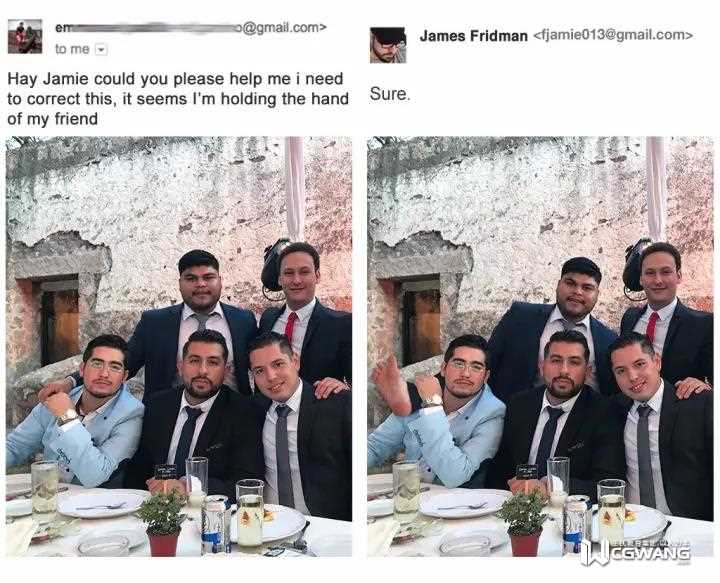Click the "to me" recipient text
Screen dimensions: 720x583
pos(72,49)
